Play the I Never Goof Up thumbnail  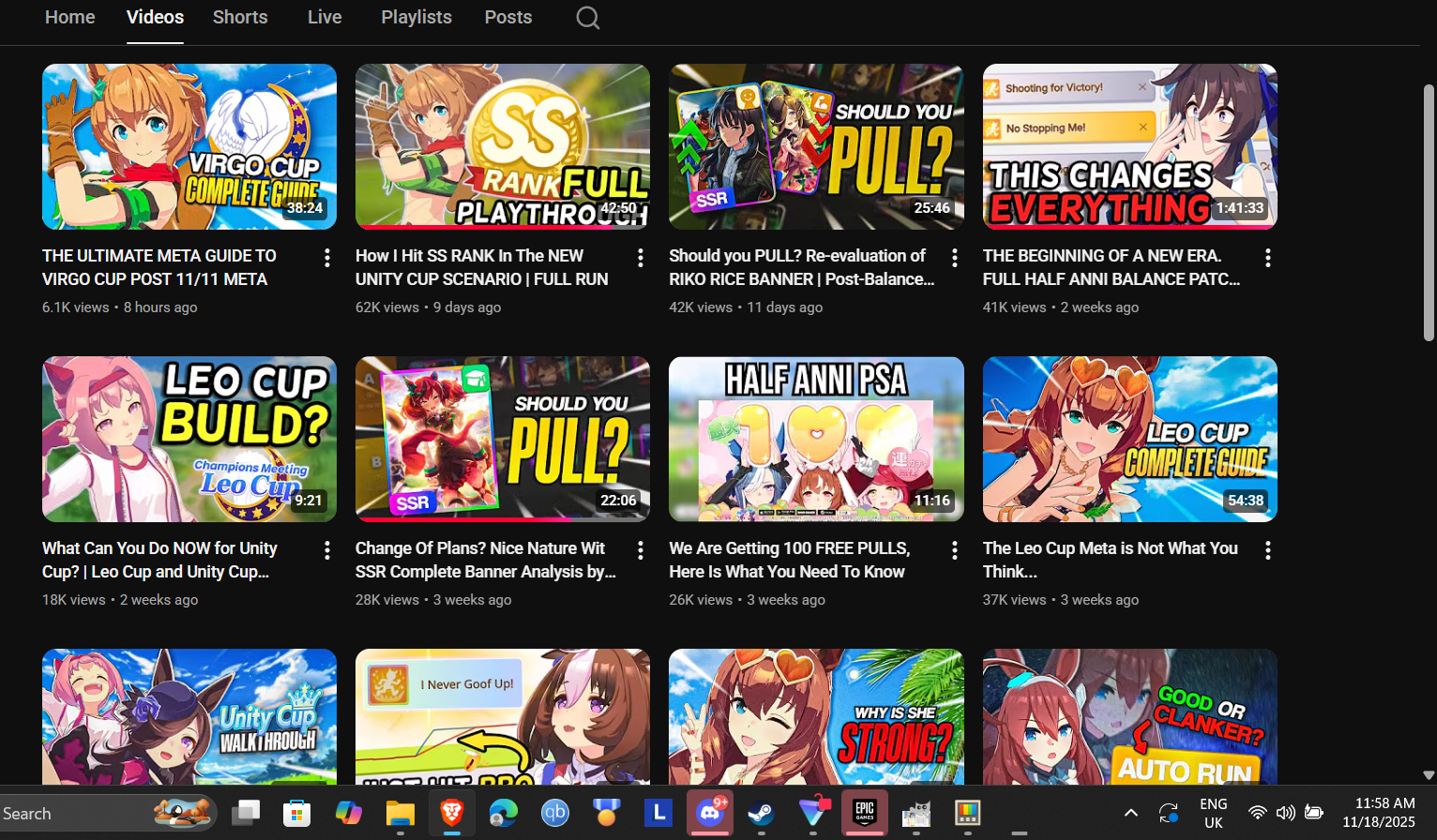click(x=503, y=716)
